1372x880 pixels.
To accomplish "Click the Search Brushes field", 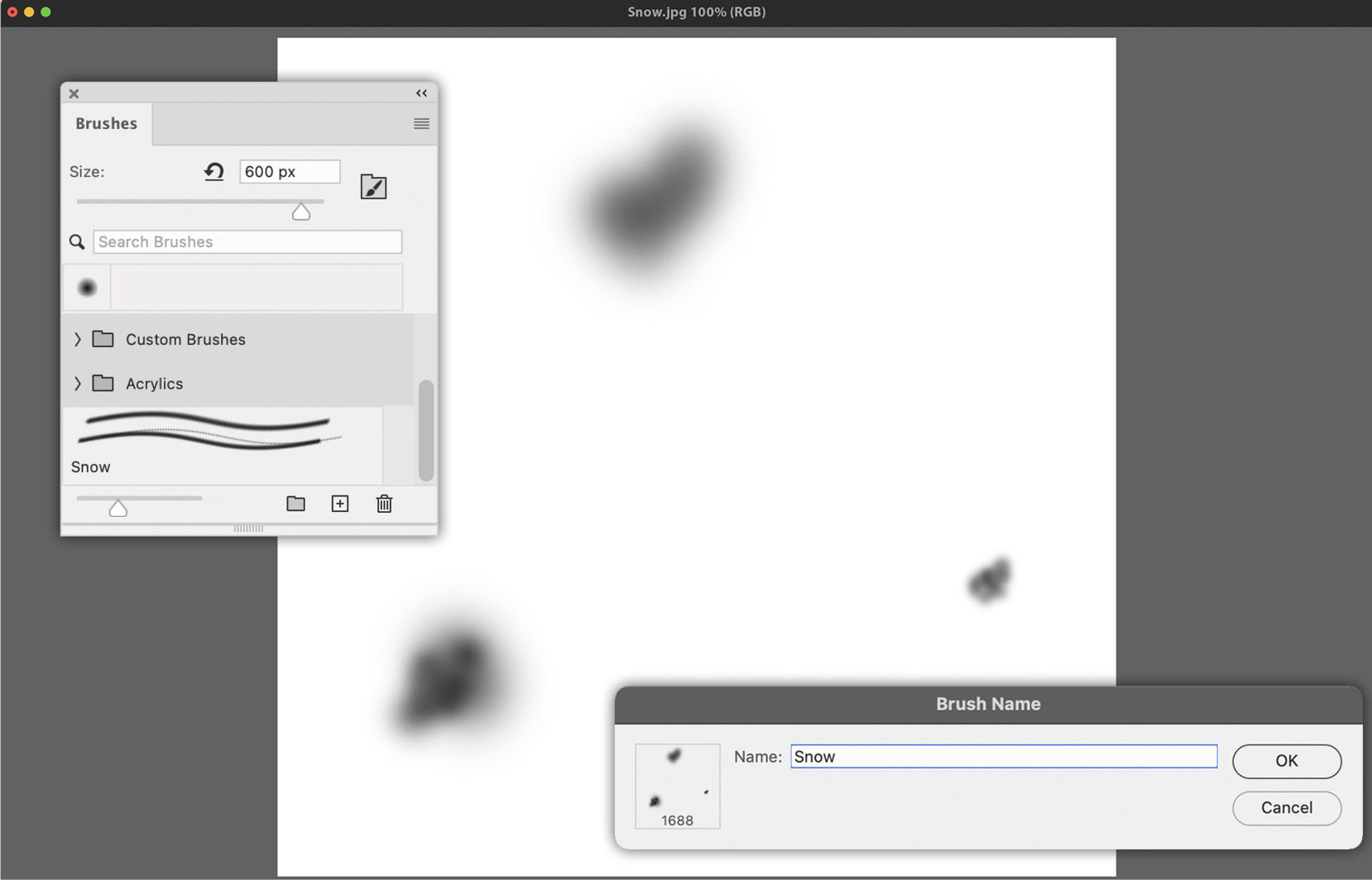I will (x=247, y=242).
